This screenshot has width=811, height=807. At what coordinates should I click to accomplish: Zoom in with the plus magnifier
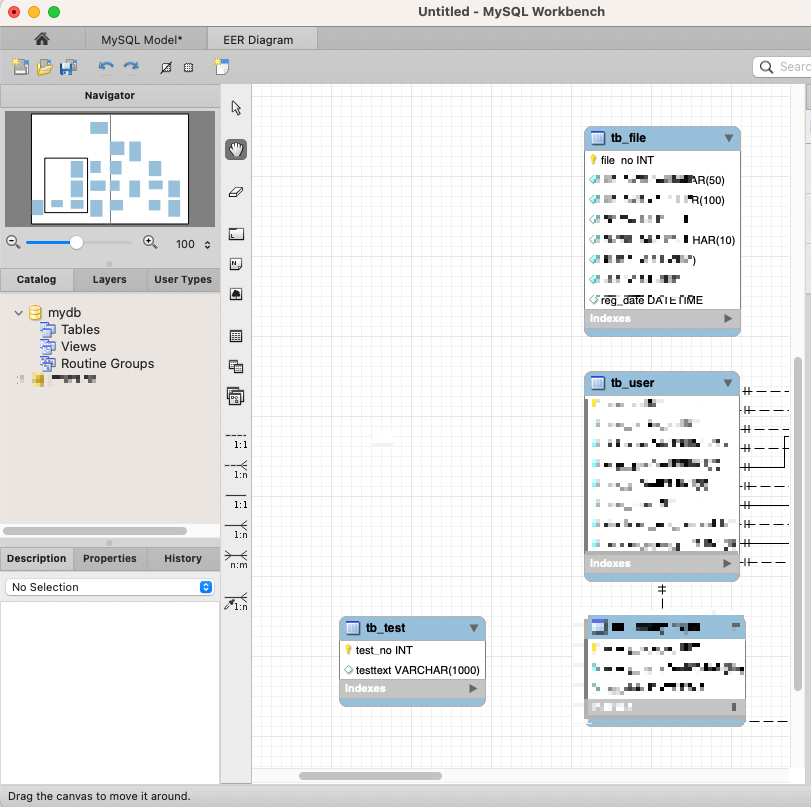(150, 242)
